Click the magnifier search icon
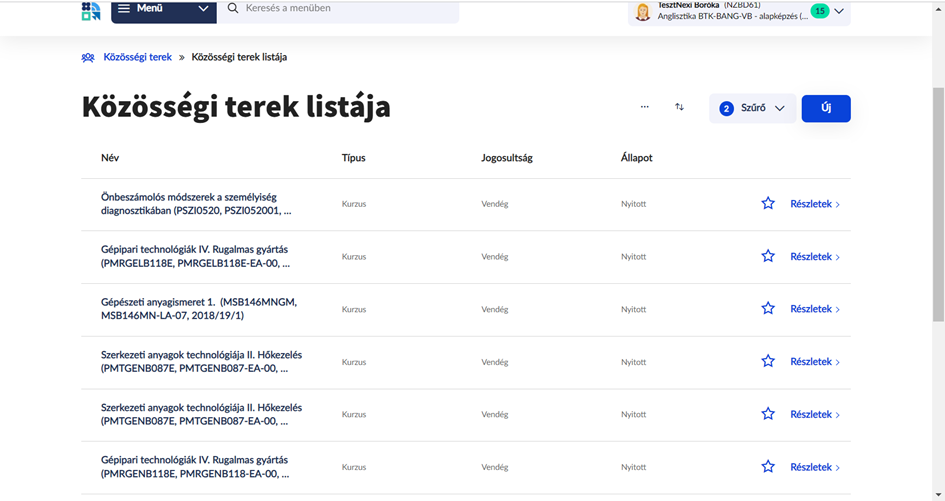 [x=233, y=9]
